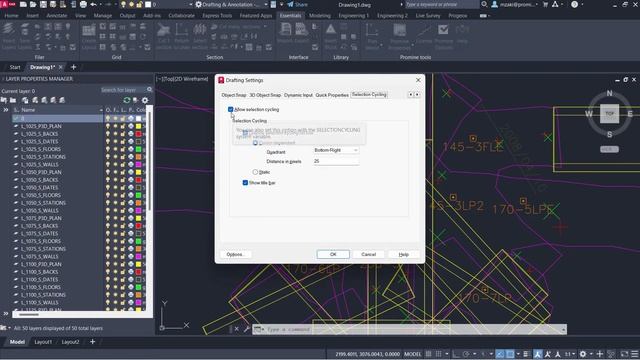Switch to the Quick Properties tab

point(332,95)
